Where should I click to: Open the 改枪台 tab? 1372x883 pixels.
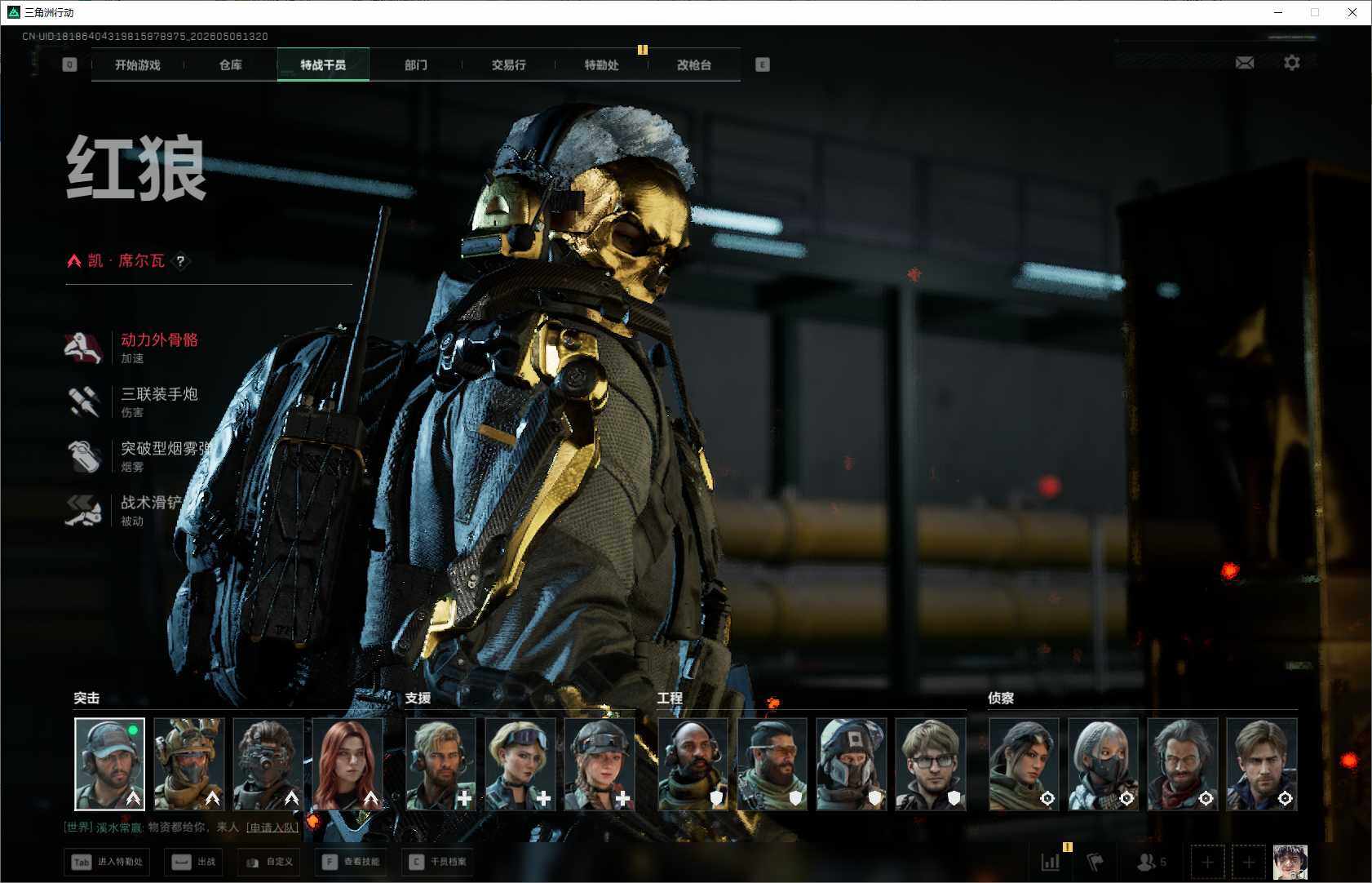point(694,64)
